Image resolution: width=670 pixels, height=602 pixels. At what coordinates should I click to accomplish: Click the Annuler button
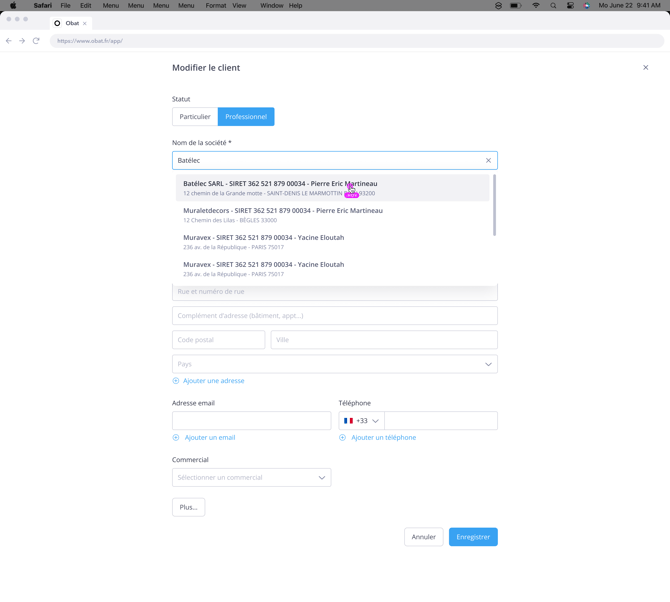click(423, 537)
